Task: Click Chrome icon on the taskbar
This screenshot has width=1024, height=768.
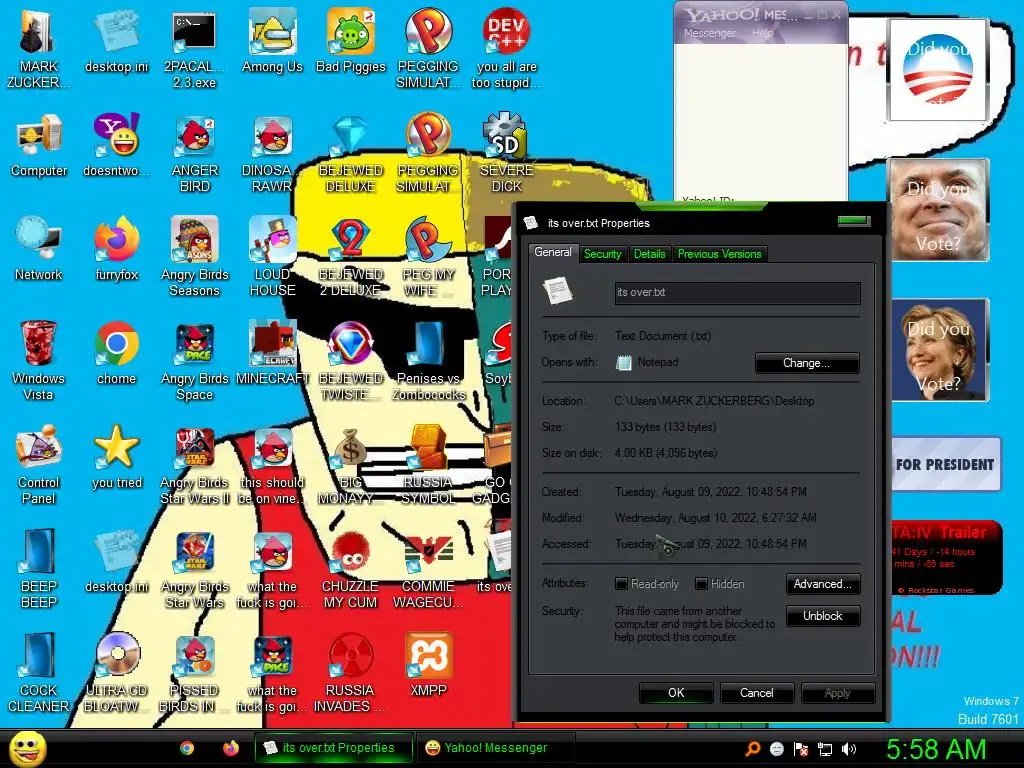Action: pyautogui.click(x=187, y=748)
